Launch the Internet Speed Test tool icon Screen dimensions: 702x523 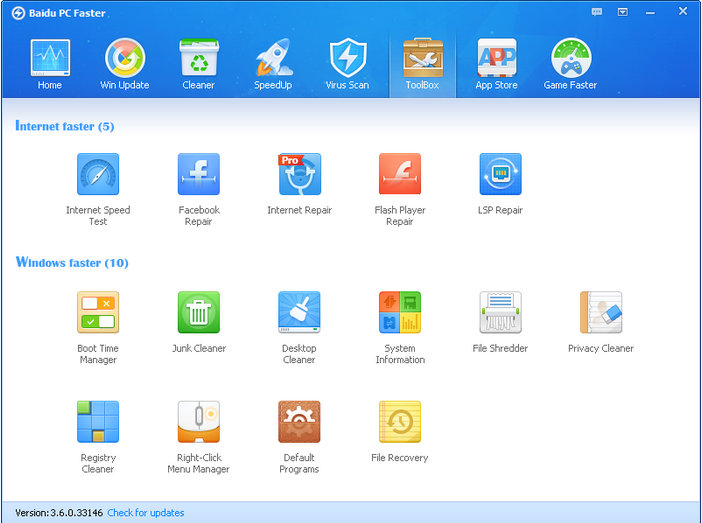click(x=98, y=174)
